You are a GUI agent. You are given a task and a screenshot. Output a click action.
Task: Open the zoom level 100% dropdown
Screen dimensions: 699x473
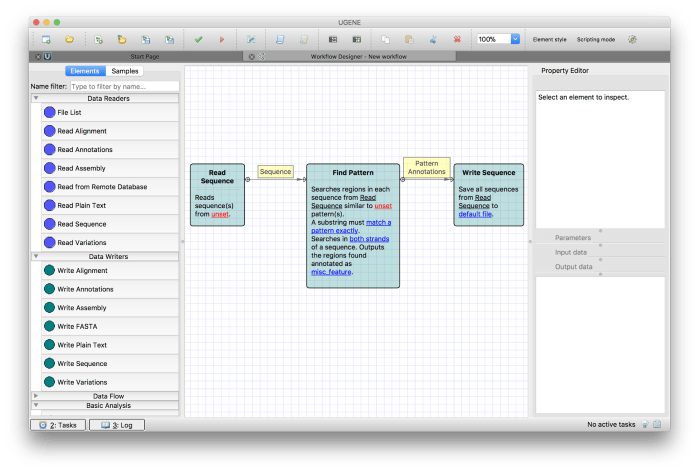tap(515, 39)
